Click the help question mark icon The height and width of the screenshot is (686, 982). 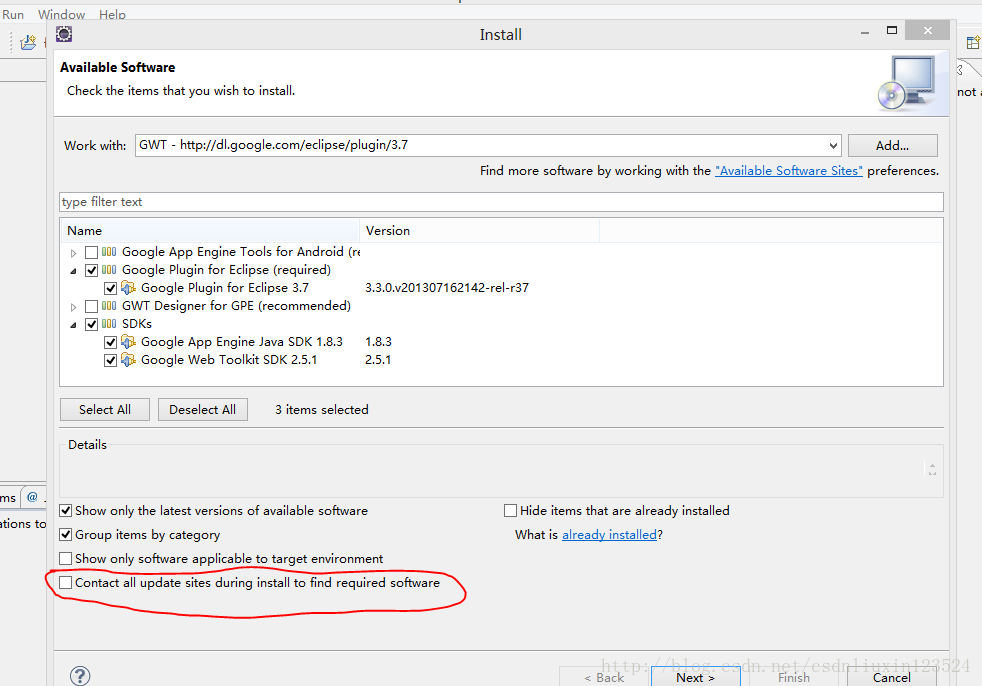(80, 675)
